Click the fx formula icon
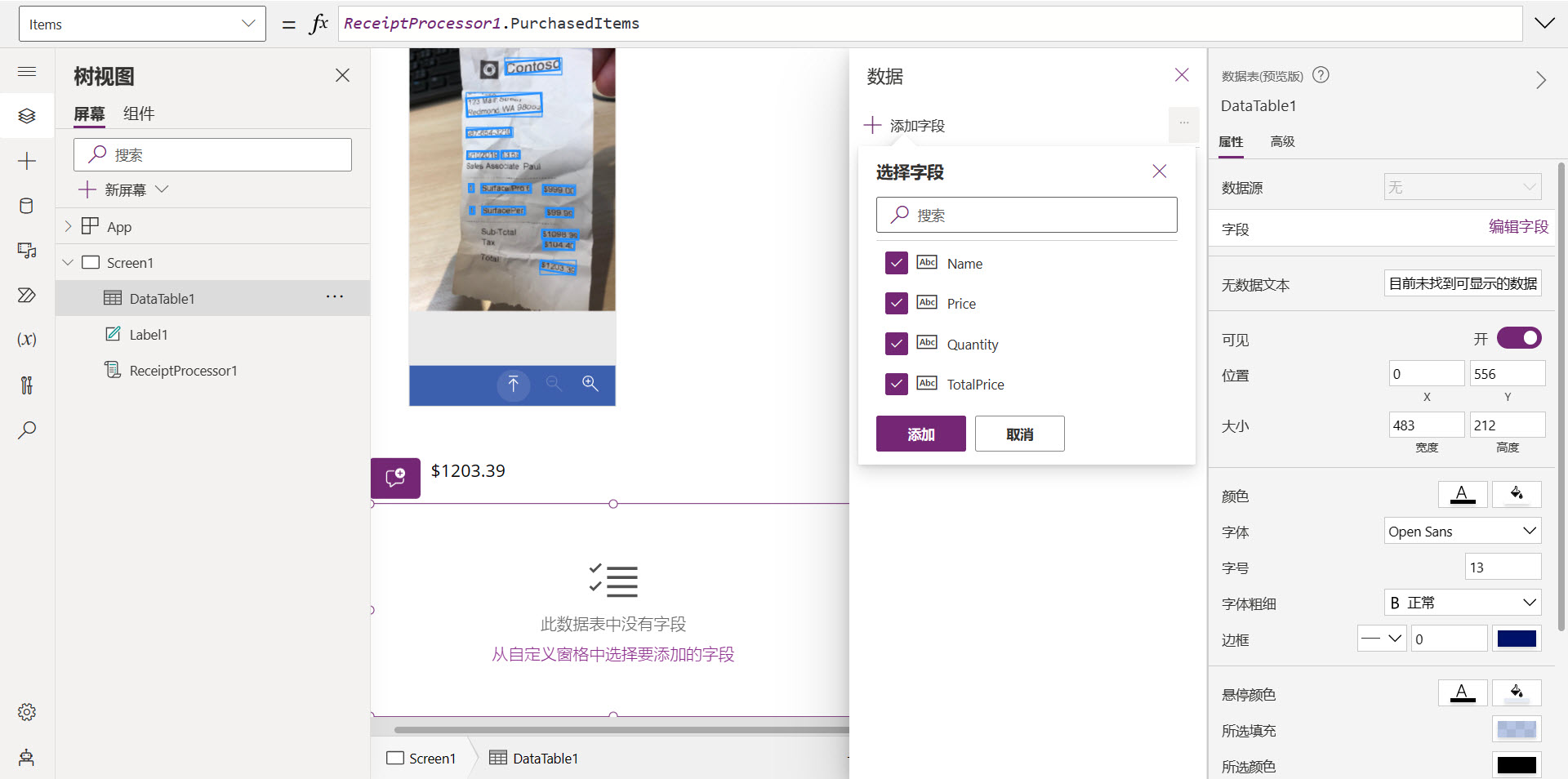The width and height of the screenshot is (1568, 779). pos(318,24)
